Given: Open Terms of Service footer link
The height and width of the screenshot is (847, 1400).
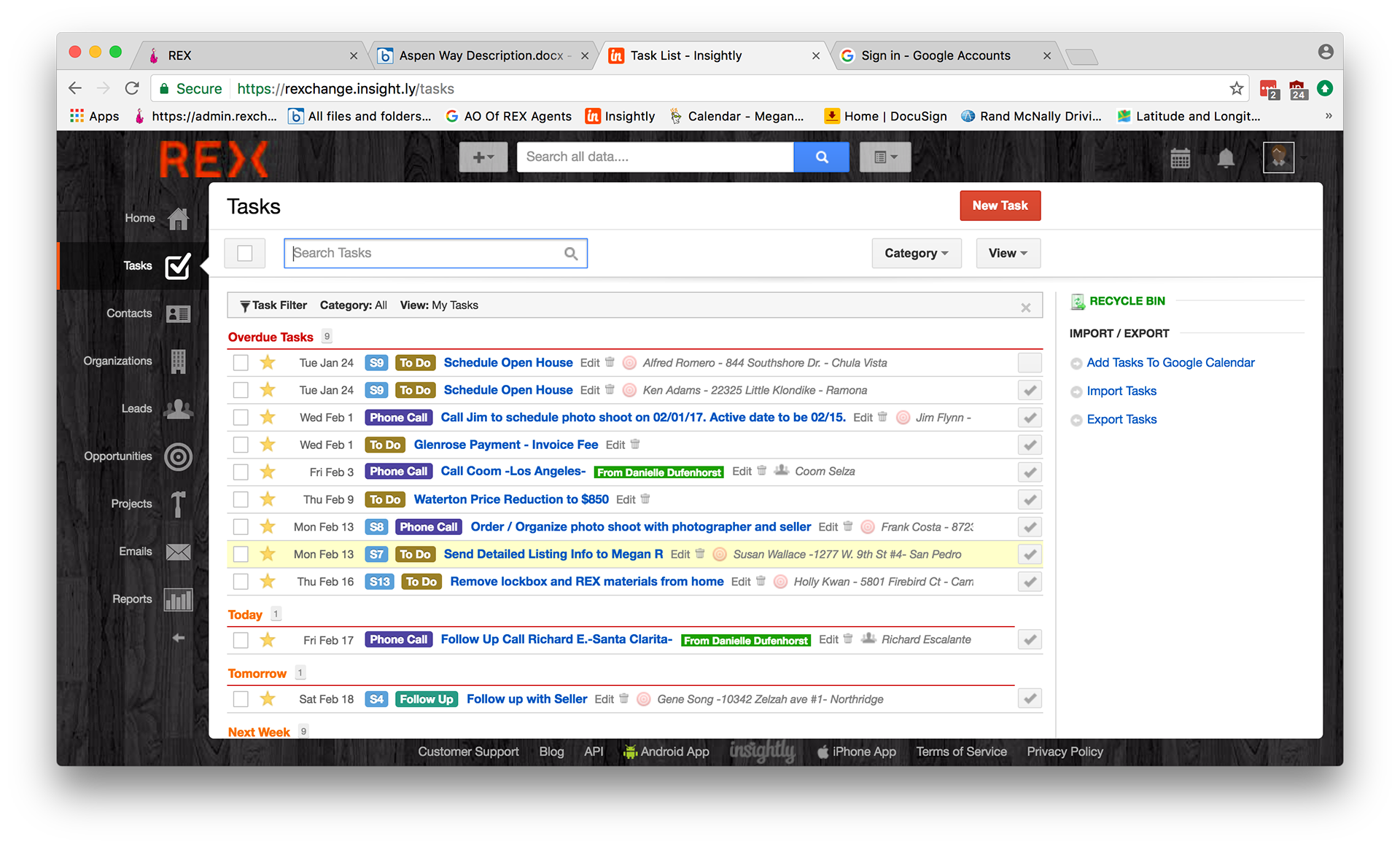Looking at the screenshot, I should click(961, 752).
